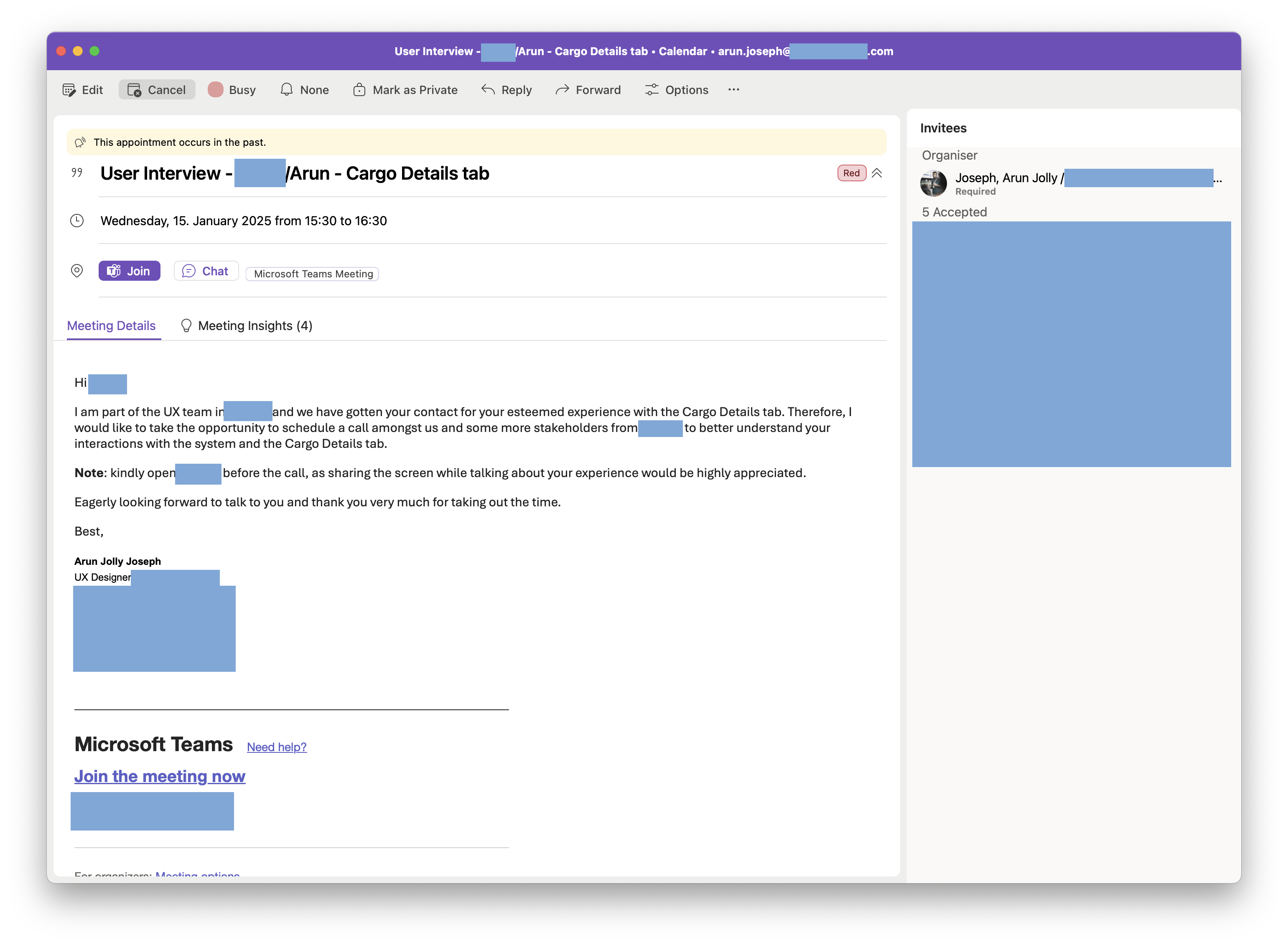
Task: Click the red status circle icon
Action: tap(216, 90)
